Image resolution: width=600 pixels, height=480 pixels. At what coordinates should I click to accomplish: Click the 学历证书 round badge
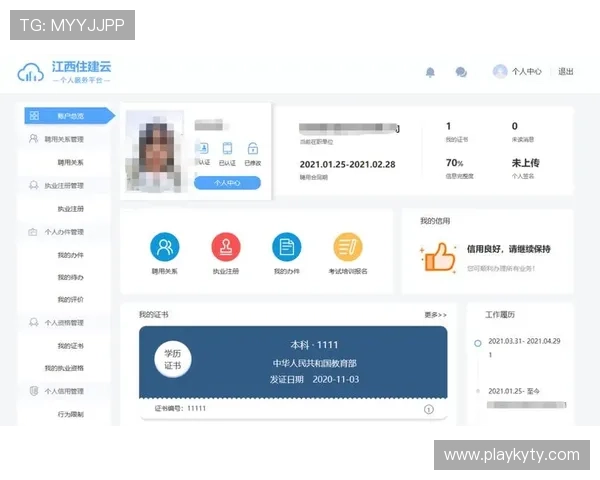173,359
